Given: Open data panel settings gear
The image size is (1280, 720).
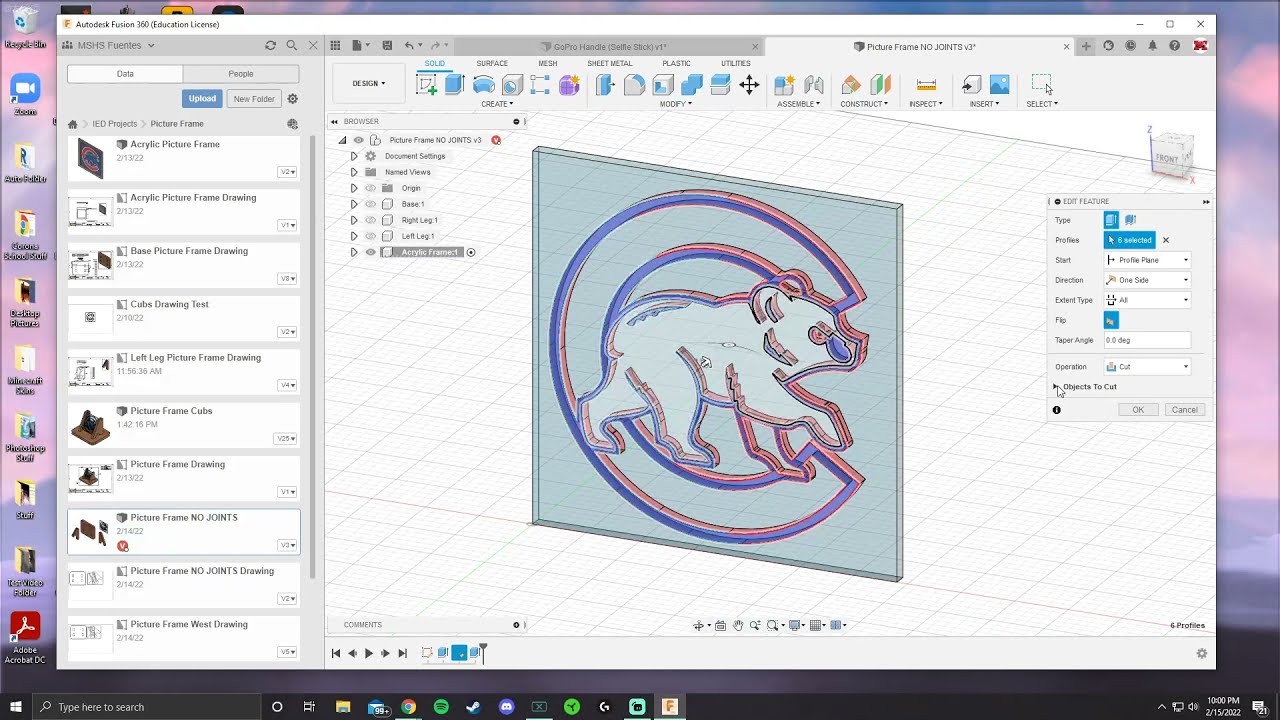Looking at the screenshot, I should click(x=292, y=99).
